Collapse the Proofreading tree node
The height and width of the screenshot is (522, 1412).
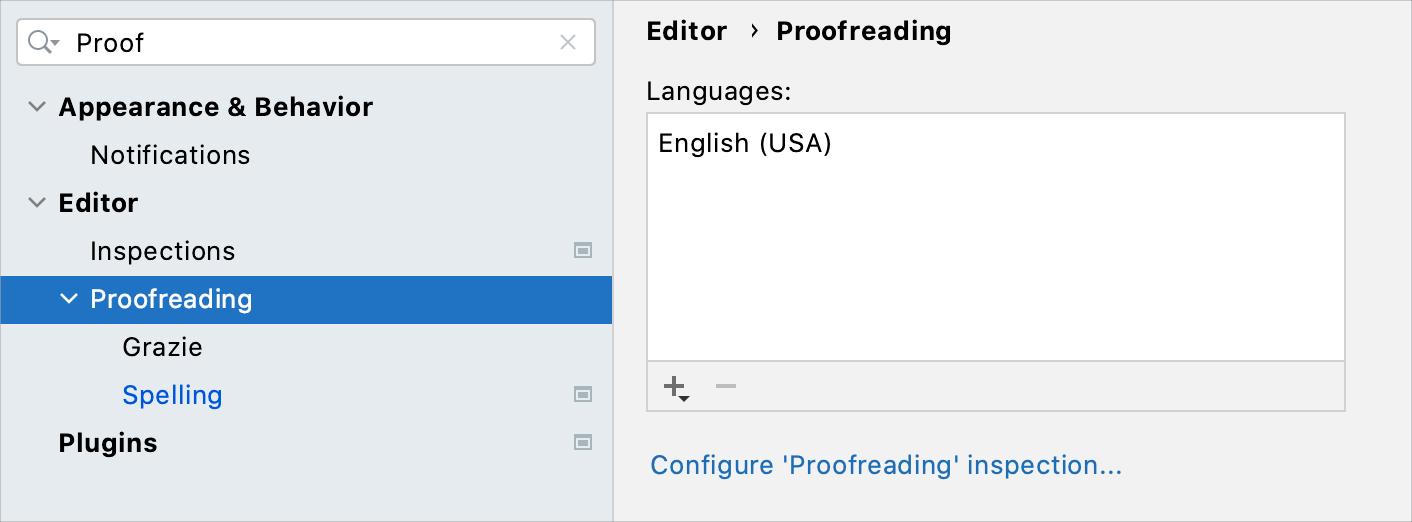tap(69, 299)
